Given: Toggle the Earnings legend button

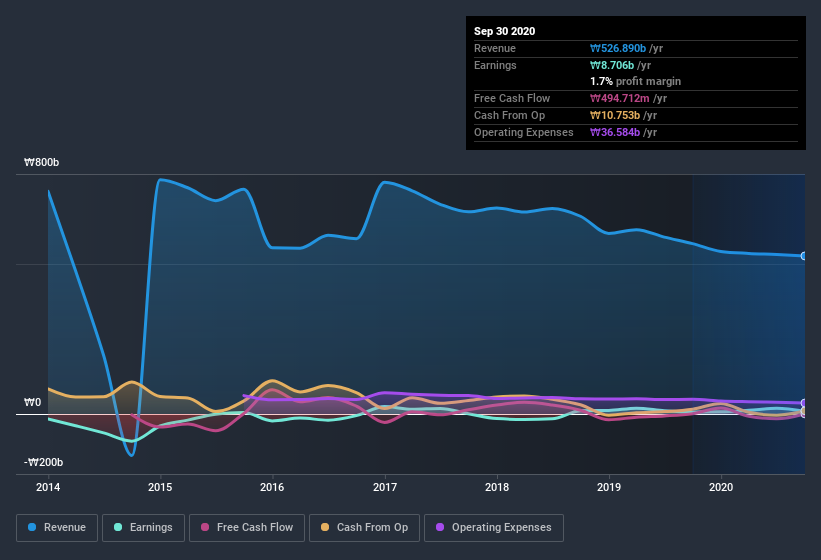Looking at the screenshot, I should [x=143, y=528].
